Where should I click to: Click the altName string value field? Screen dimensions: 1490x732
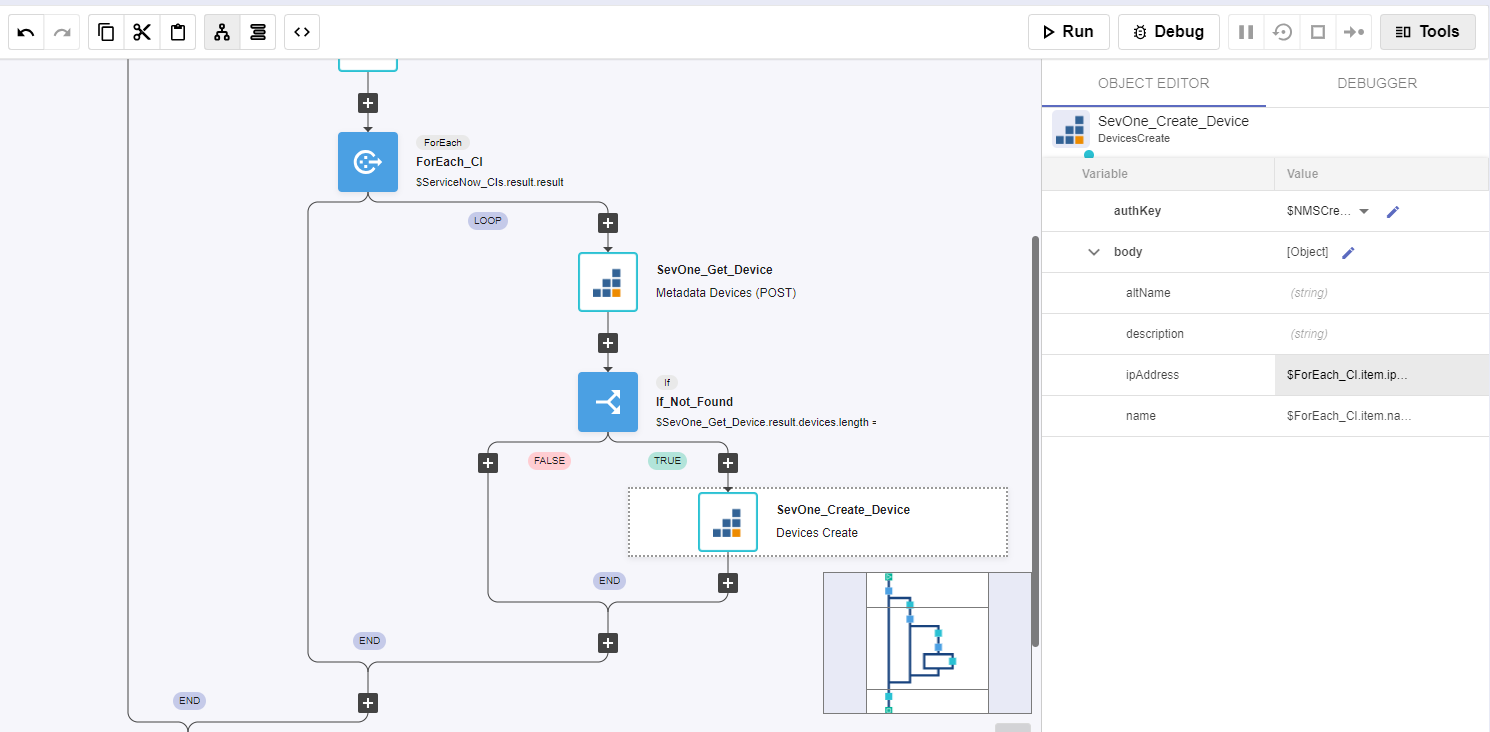[1382, 293]
